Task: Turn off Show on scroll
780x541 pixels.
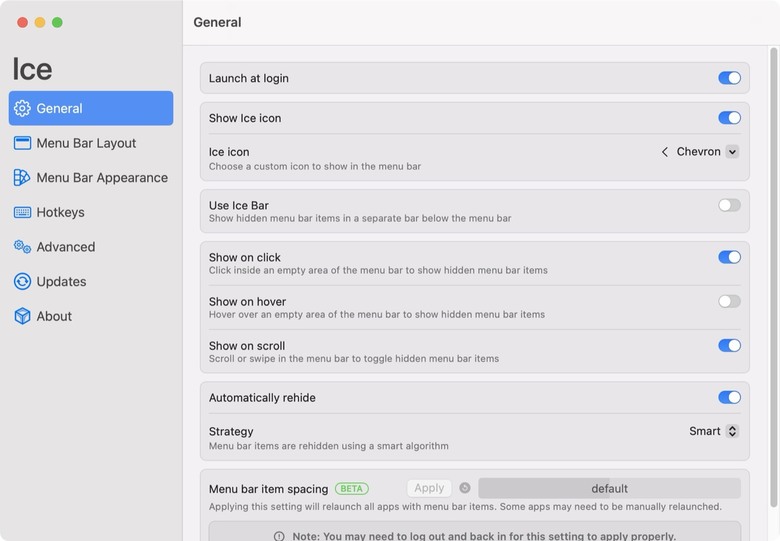Action: [x=729, y=346]
